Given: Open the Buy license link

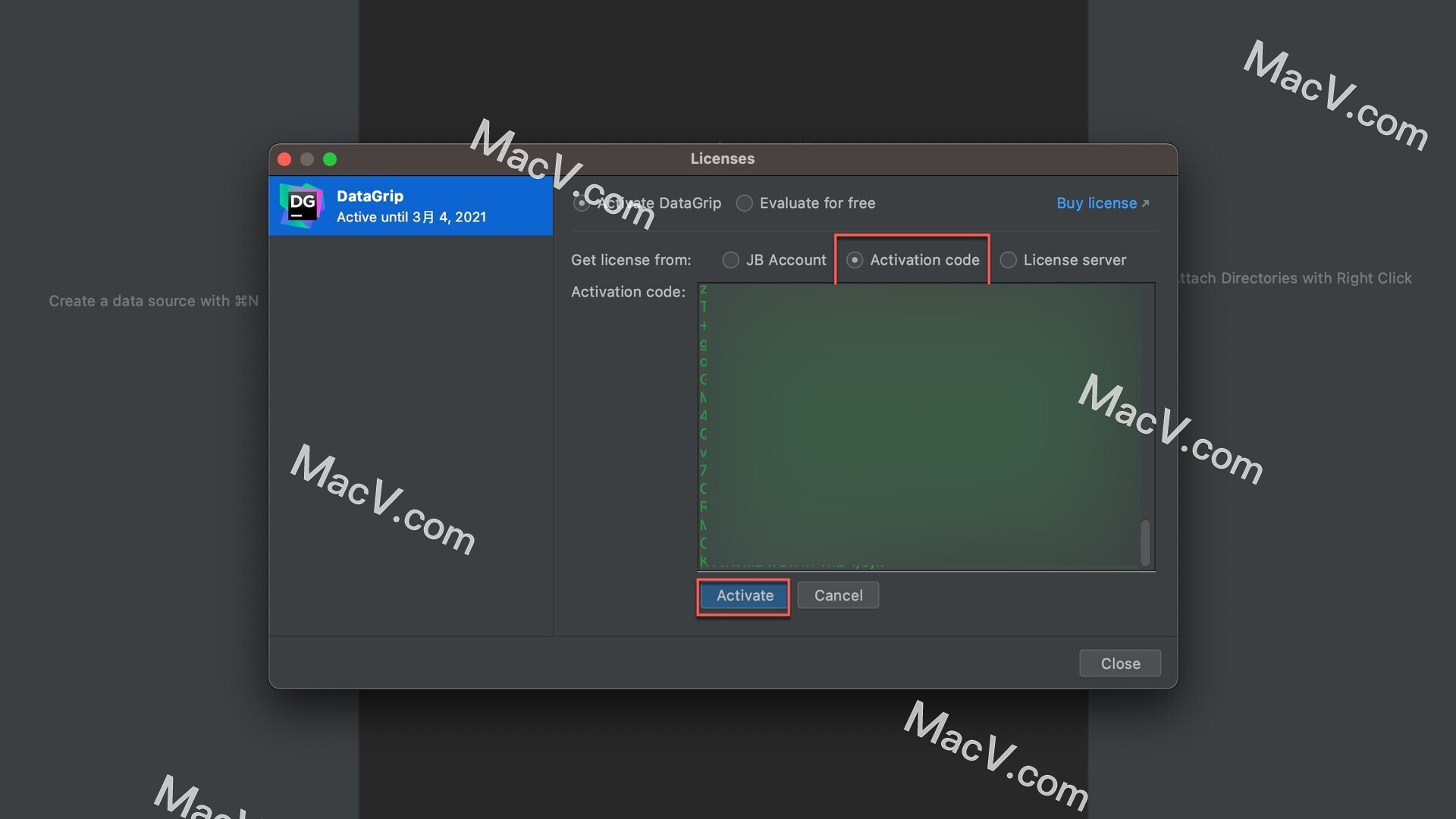Looking at the screenshot, I should (x=1103, y=203).
